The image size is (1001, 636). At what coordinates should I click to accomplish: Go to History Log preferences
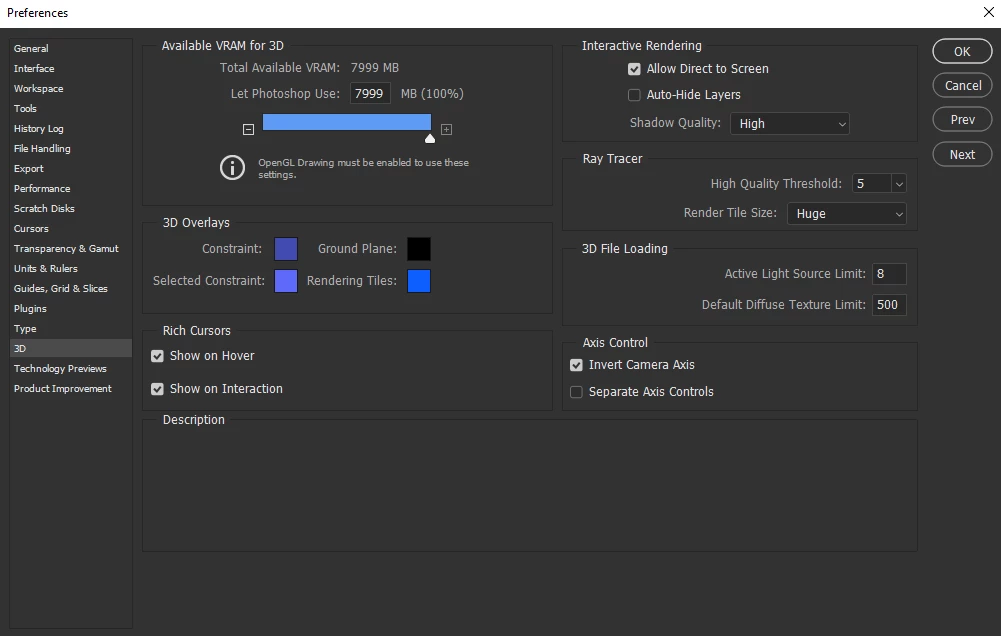(x=71, y=128)
